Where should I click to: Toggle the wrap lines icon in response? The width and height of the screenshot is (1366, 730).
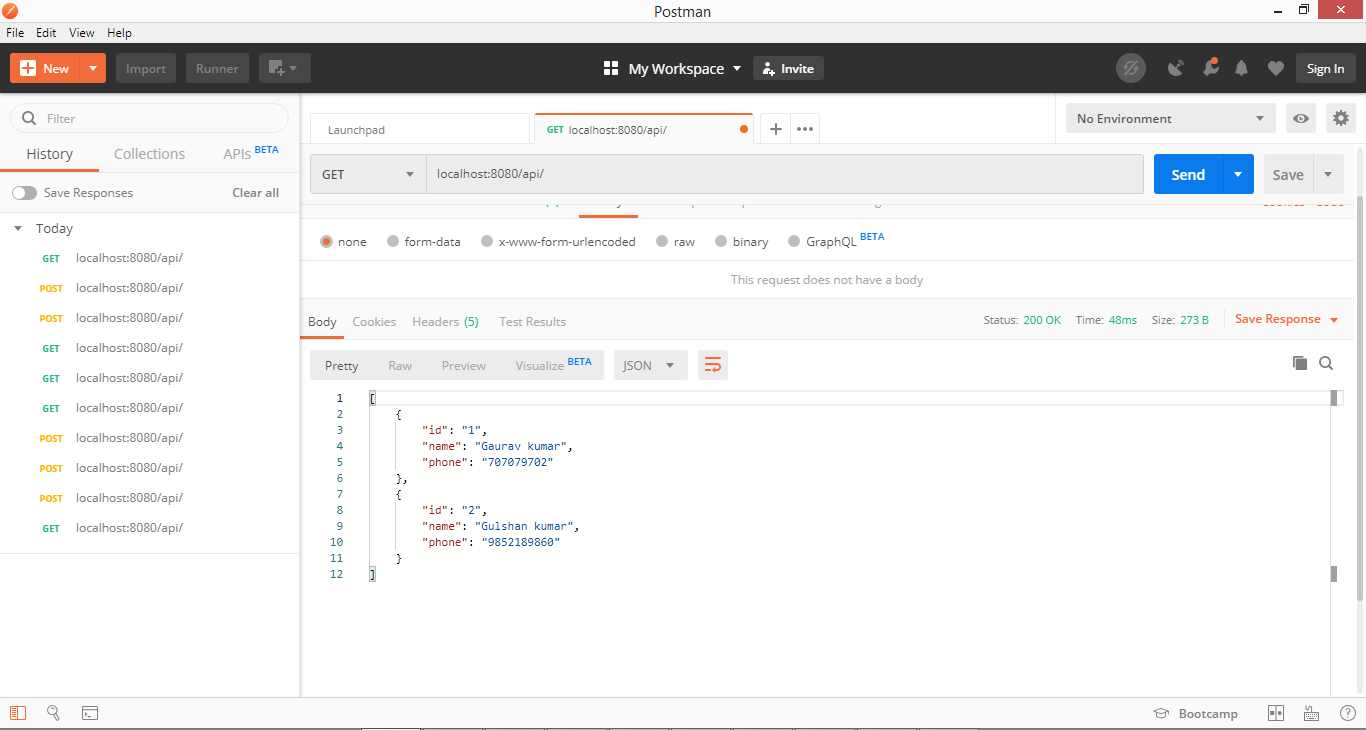tap(713, 365)
